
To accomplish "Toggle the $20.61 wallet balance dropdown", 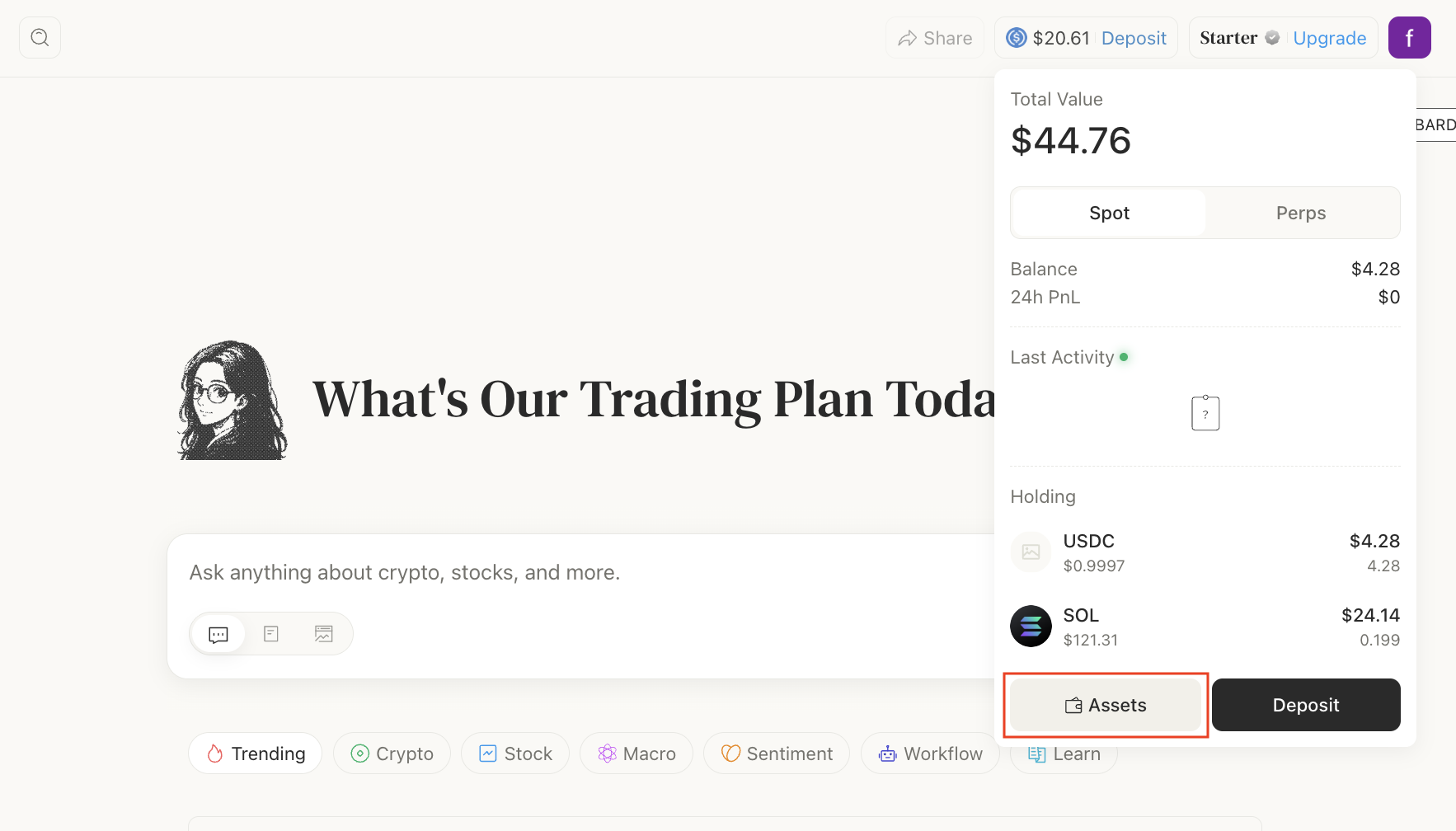I will pyautogui.click(x=1061, y=38).
